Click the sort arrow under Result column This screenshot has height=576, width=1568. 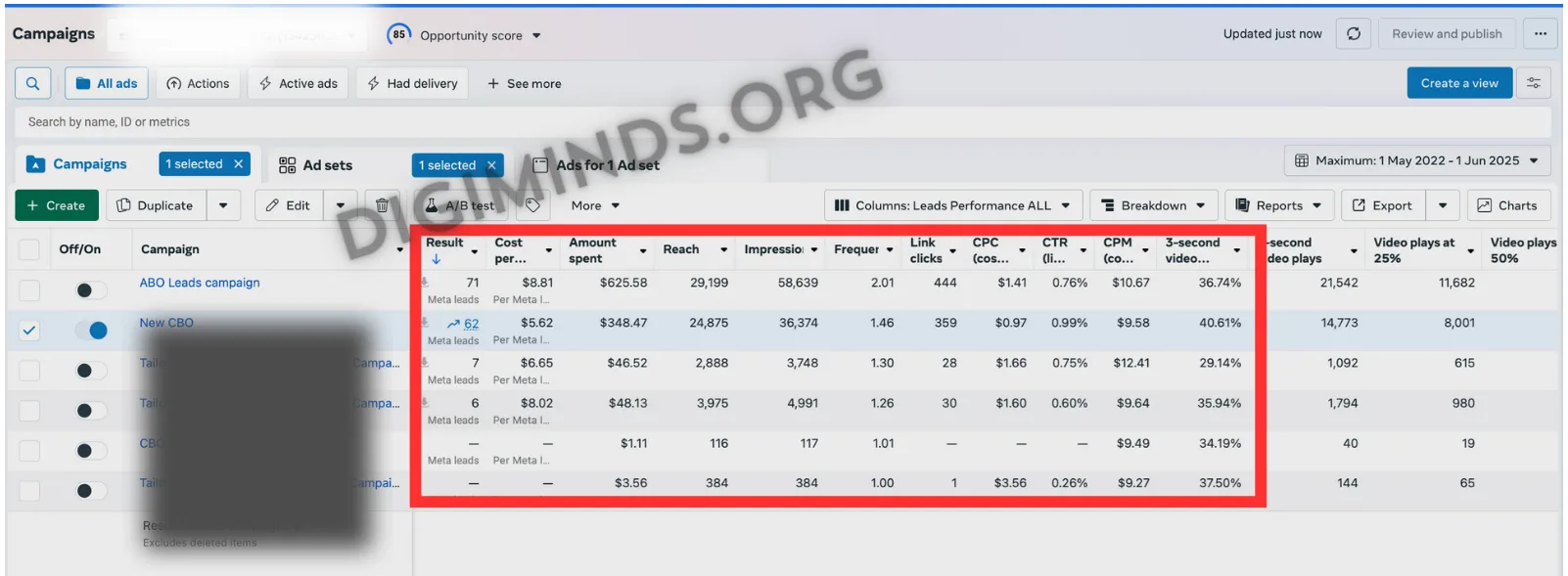click(x=437, y=259)
